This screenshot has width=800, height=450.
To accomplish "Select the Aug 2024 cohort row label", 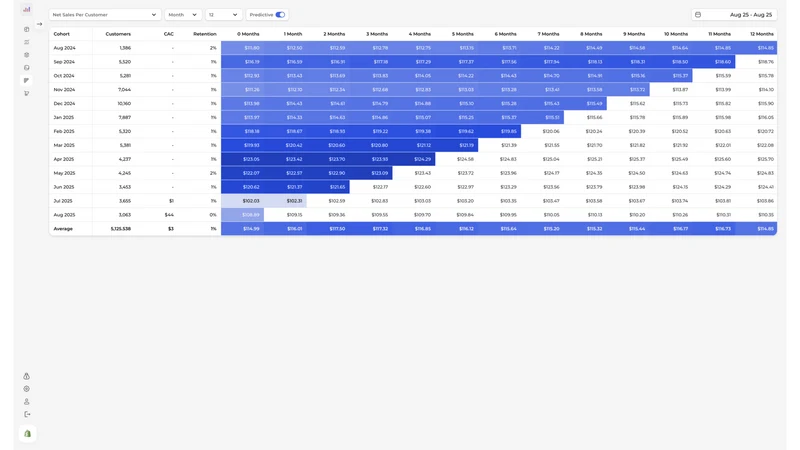I will click(64, 48).
